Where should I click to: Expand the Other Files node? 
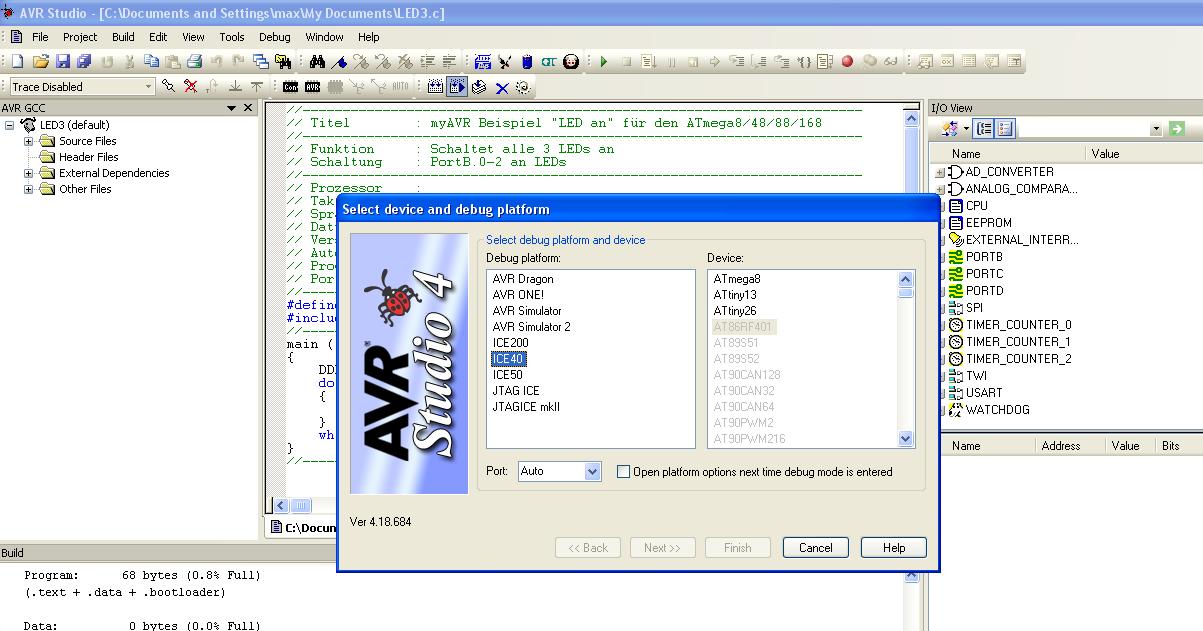coord(29,189)
